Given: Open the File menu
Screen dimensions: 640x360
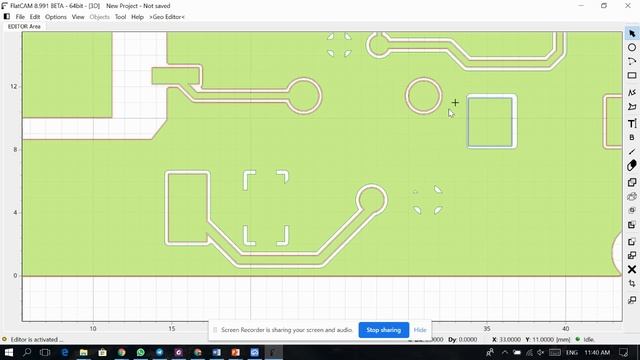Looking at the screenshot, I should click(20, 17).
